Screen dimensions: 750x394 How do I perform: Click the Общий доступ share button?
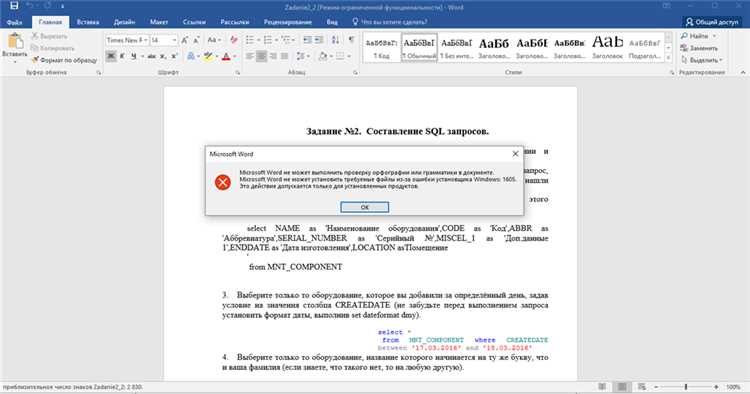click(712, 22)
